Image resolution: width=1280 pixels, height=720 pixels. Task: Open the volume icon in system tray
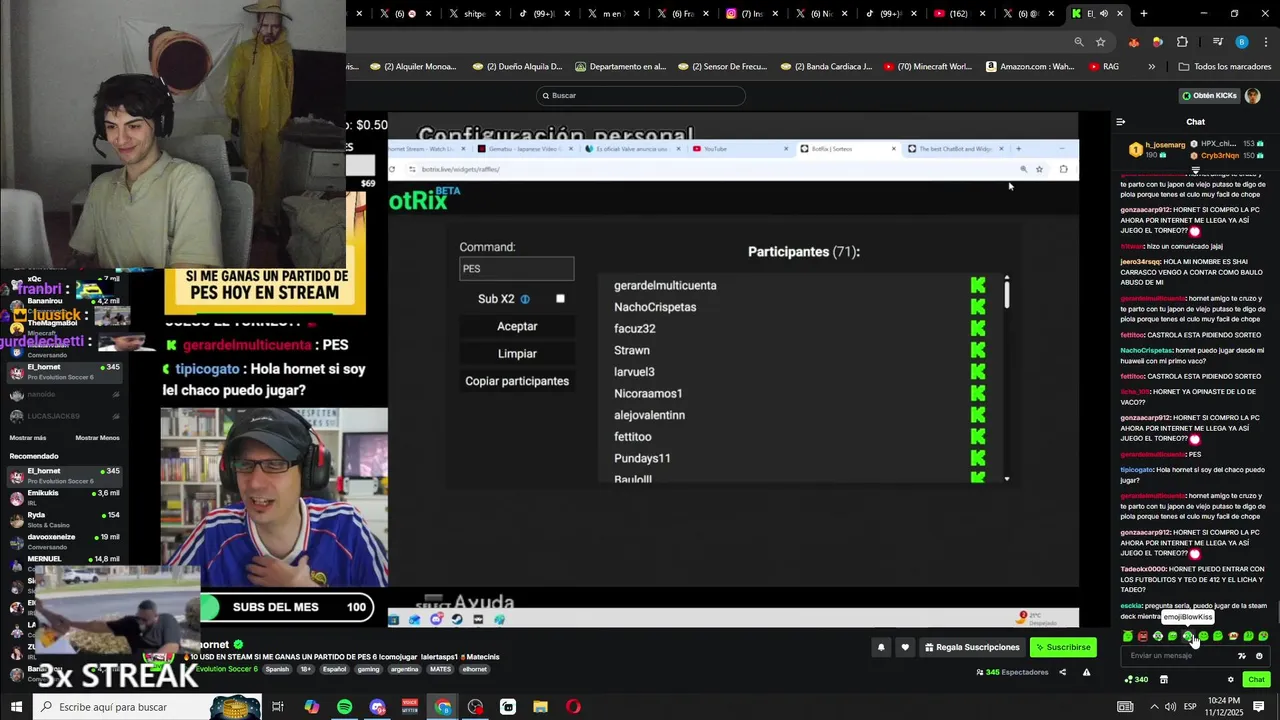point(1170,707)
